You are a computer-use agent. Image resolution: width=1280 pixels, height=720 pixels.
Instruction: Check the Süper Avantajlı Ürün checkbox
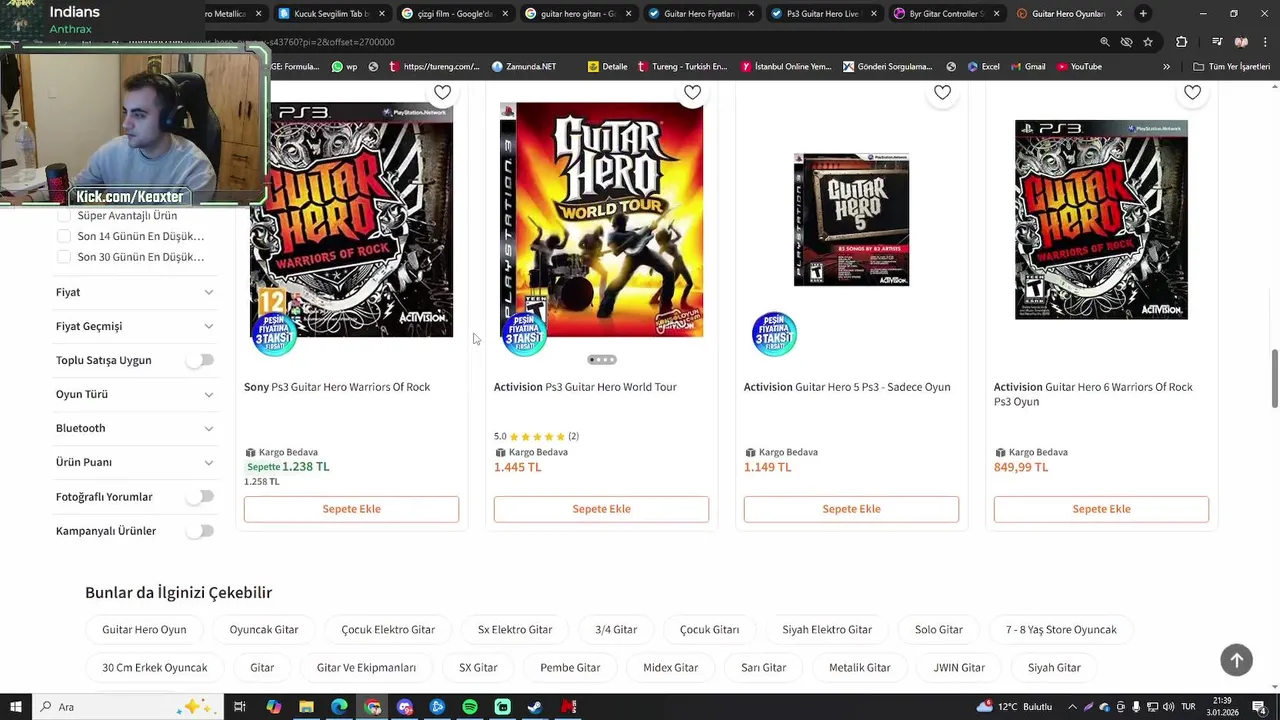64,216
